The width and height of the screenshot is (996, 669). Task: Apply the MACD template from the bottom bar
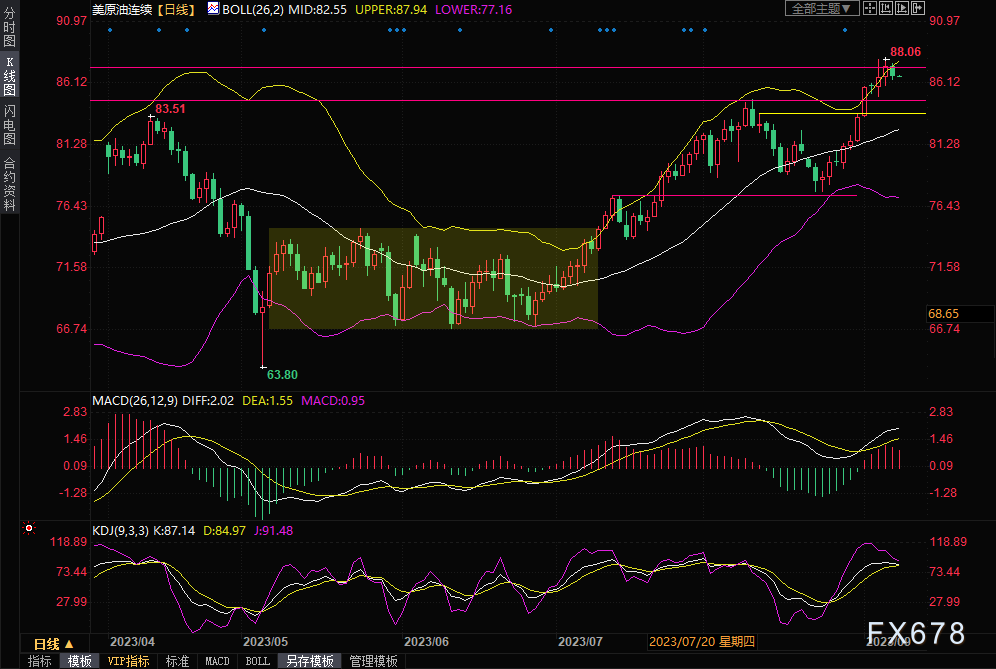coord(217,661)
